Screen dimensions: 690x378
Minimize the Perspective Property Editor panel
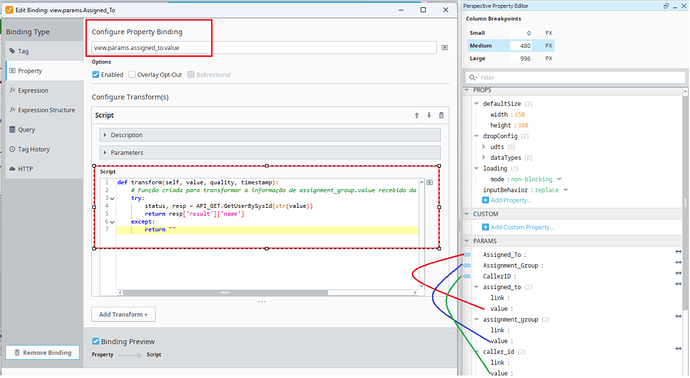coord(675,6)
